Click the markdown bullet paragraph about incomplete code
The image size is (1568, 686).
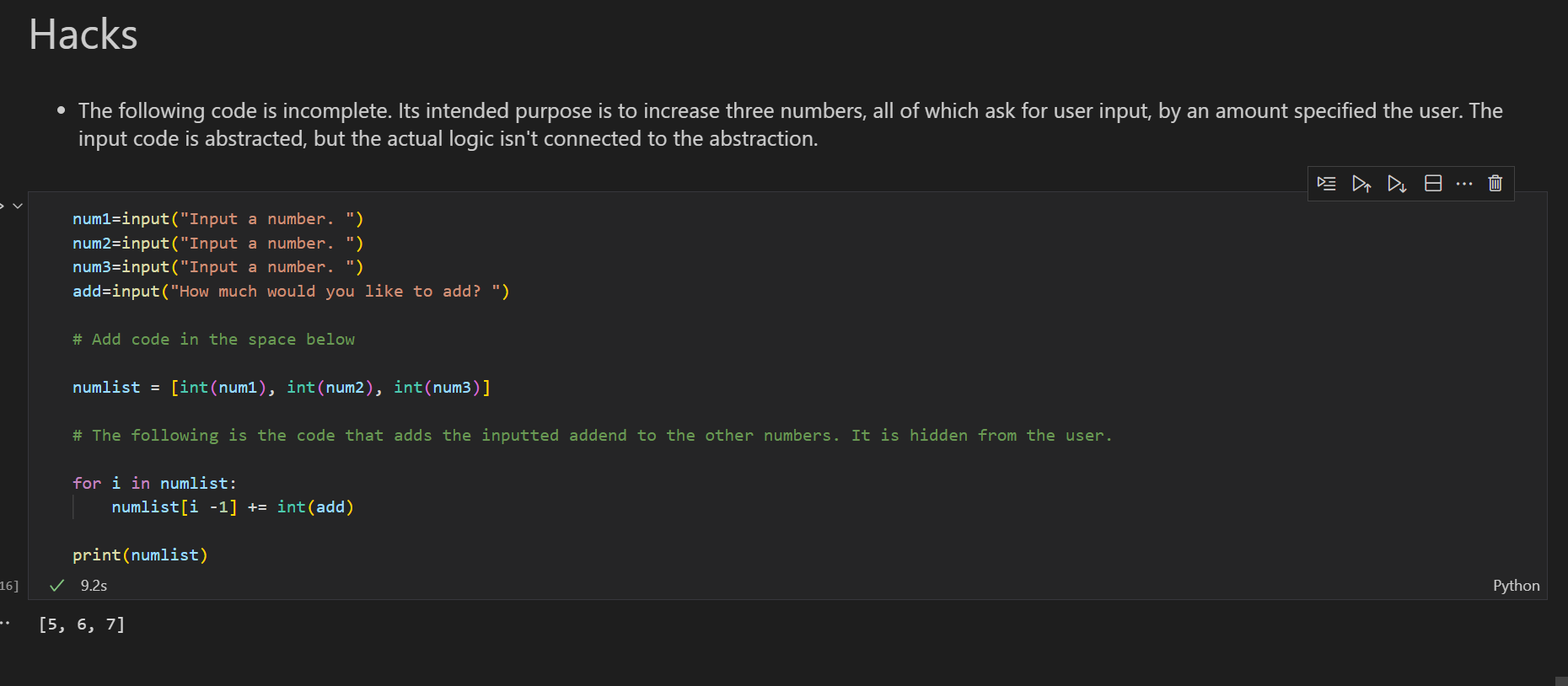(791, 125)
